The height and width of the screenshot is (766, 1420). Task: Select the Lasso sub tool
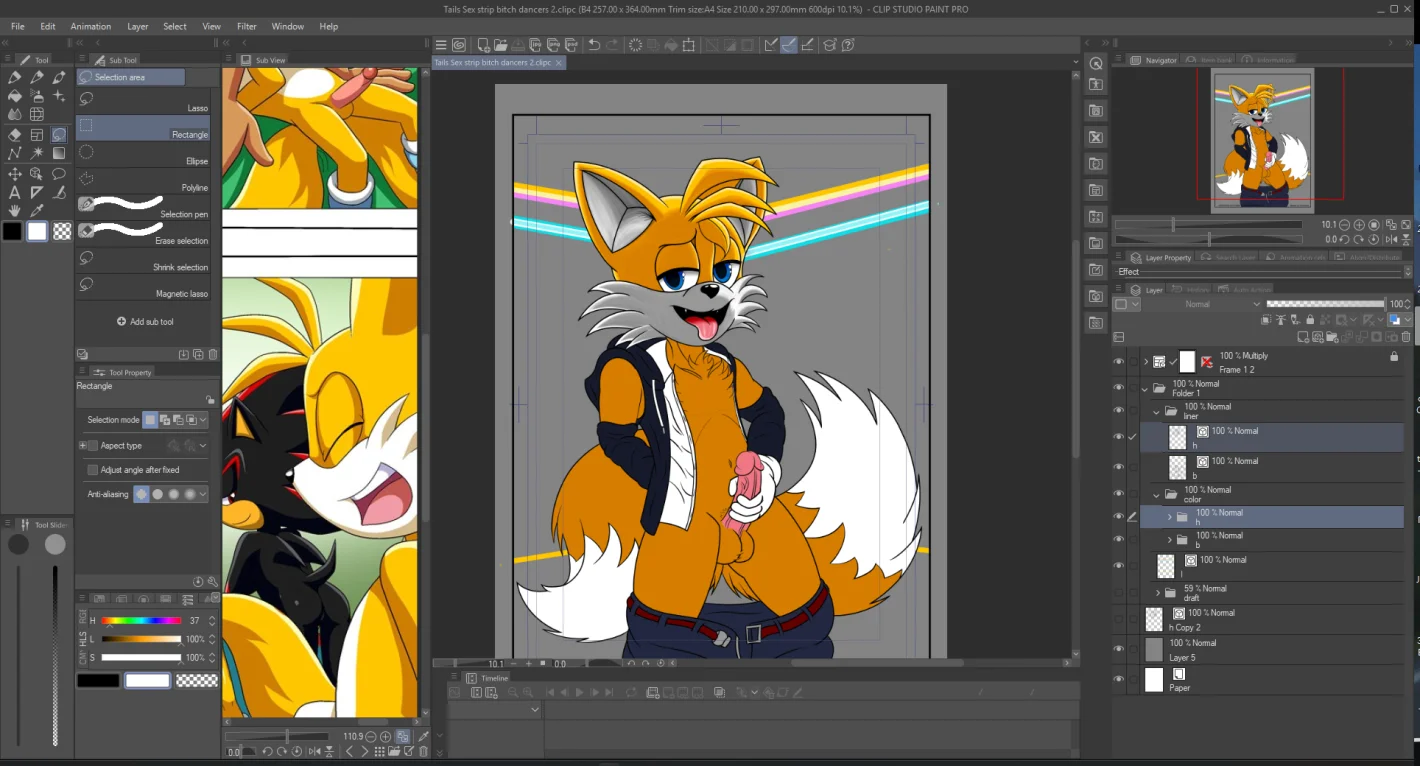143,101
